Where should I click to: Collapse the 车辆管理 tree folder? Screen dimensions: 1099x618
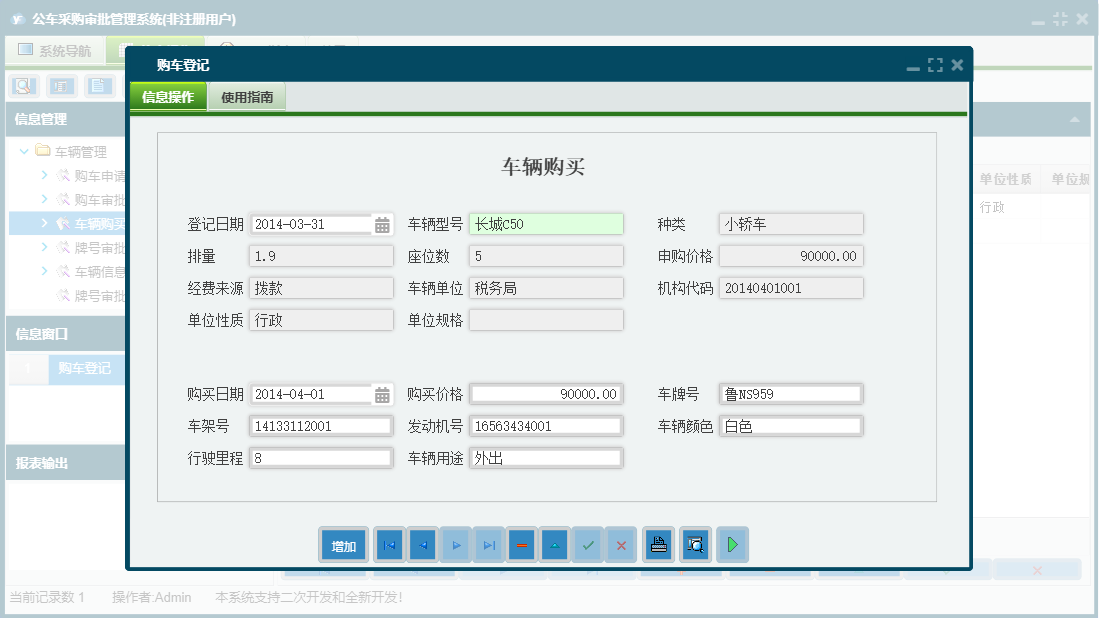25,152
